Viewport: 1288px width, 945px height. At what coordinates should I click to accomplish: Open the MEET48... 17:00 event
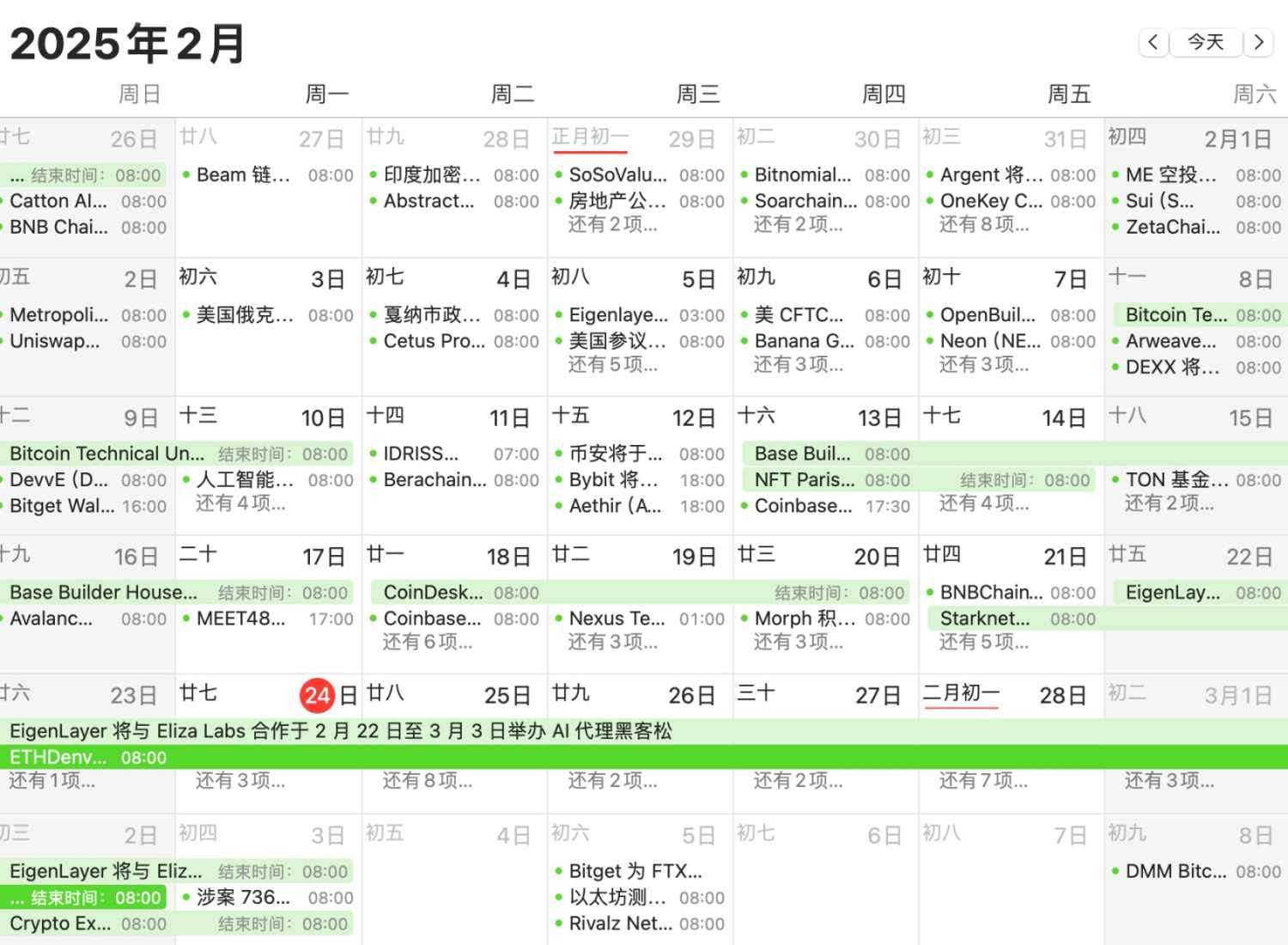pos(240,619)
